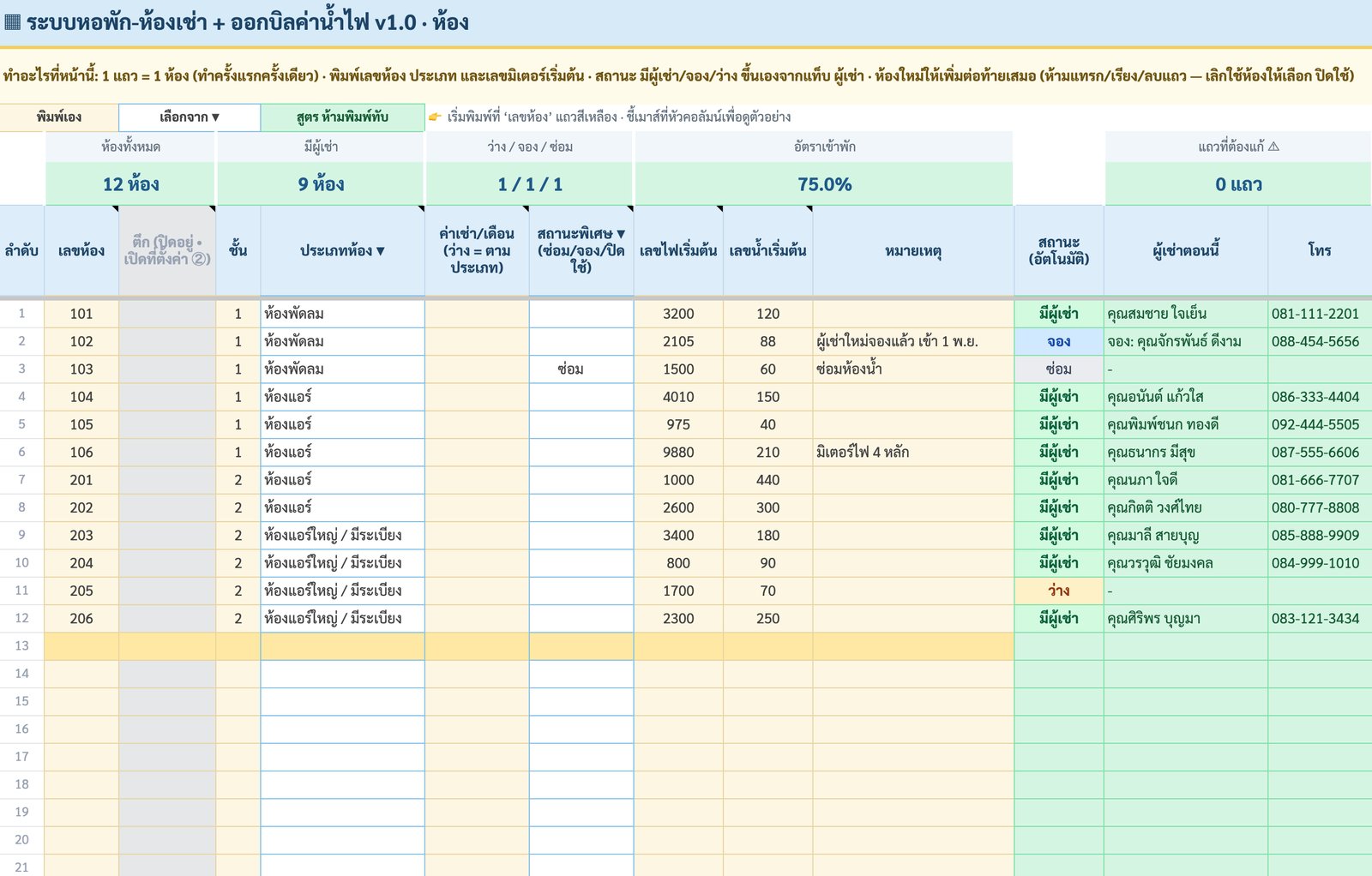Image resolution: width=1372 pixels, height=876 pixels.
Task: Click the grid icon before the title
Action: tap(12, 22)
